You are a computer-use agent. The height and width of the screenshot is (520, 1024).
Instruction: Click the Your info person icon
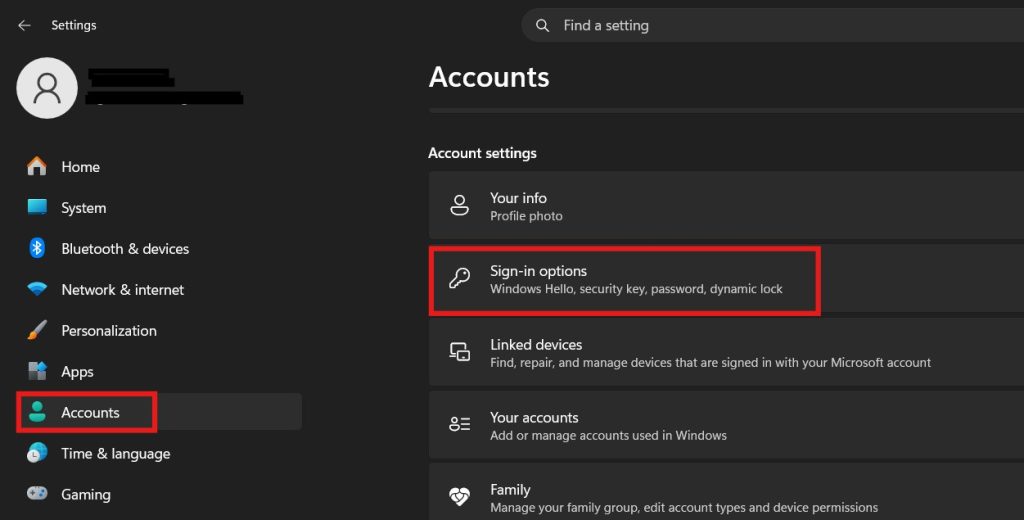[460, 205]
